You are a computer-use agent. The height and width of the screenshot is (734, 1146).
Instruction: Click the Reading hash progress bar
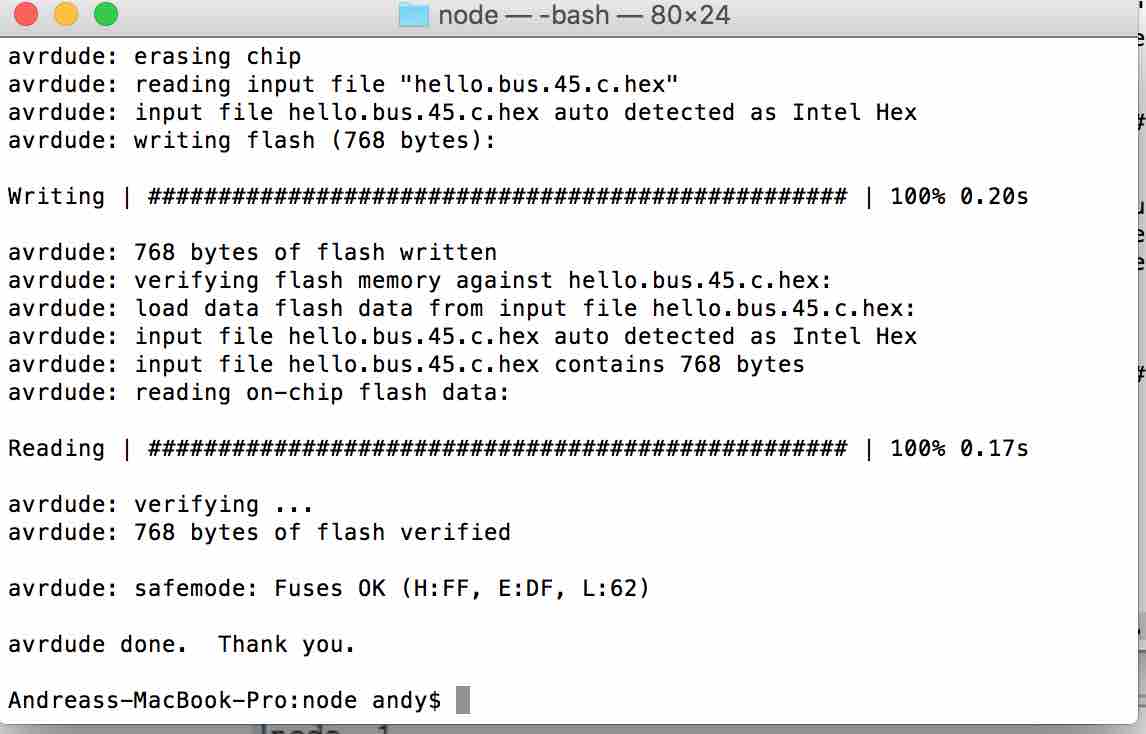(497, 447)
